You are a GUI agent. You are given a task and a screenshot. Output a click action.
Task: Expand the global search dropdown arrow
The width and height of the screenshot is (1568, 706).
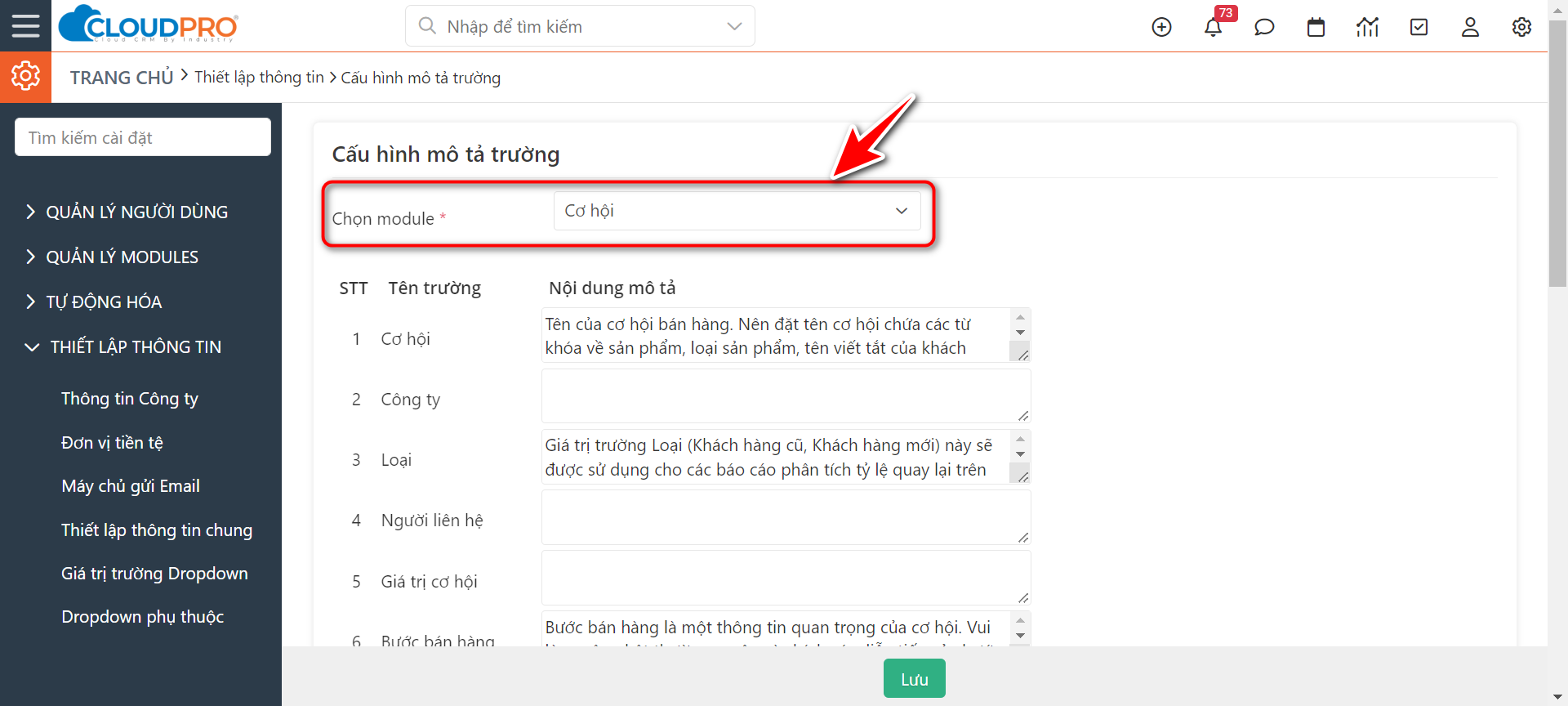(734, 26)
